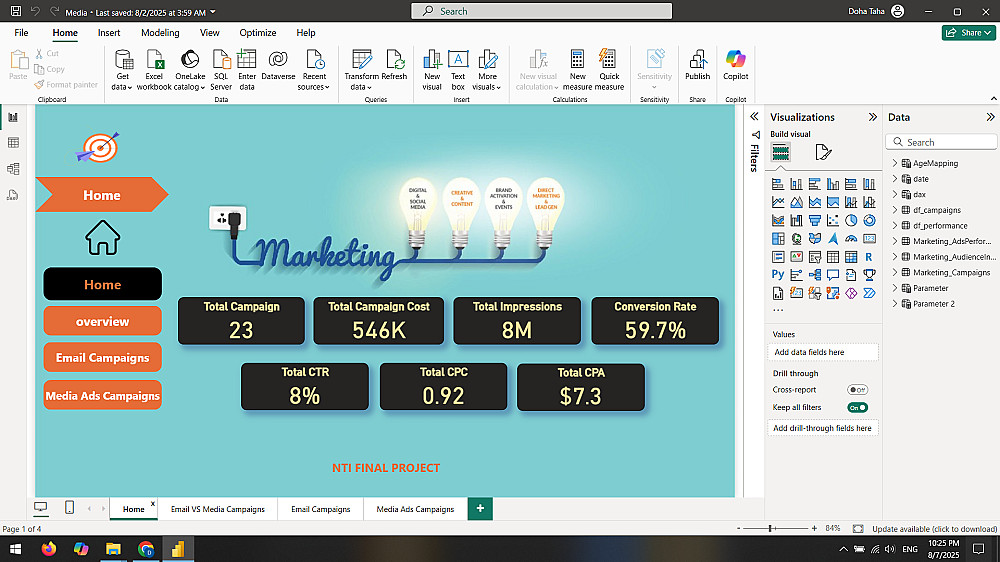Open the Table view in left sidebar
The width and height of the screenshot is (1000, 562).
[13, 143]
